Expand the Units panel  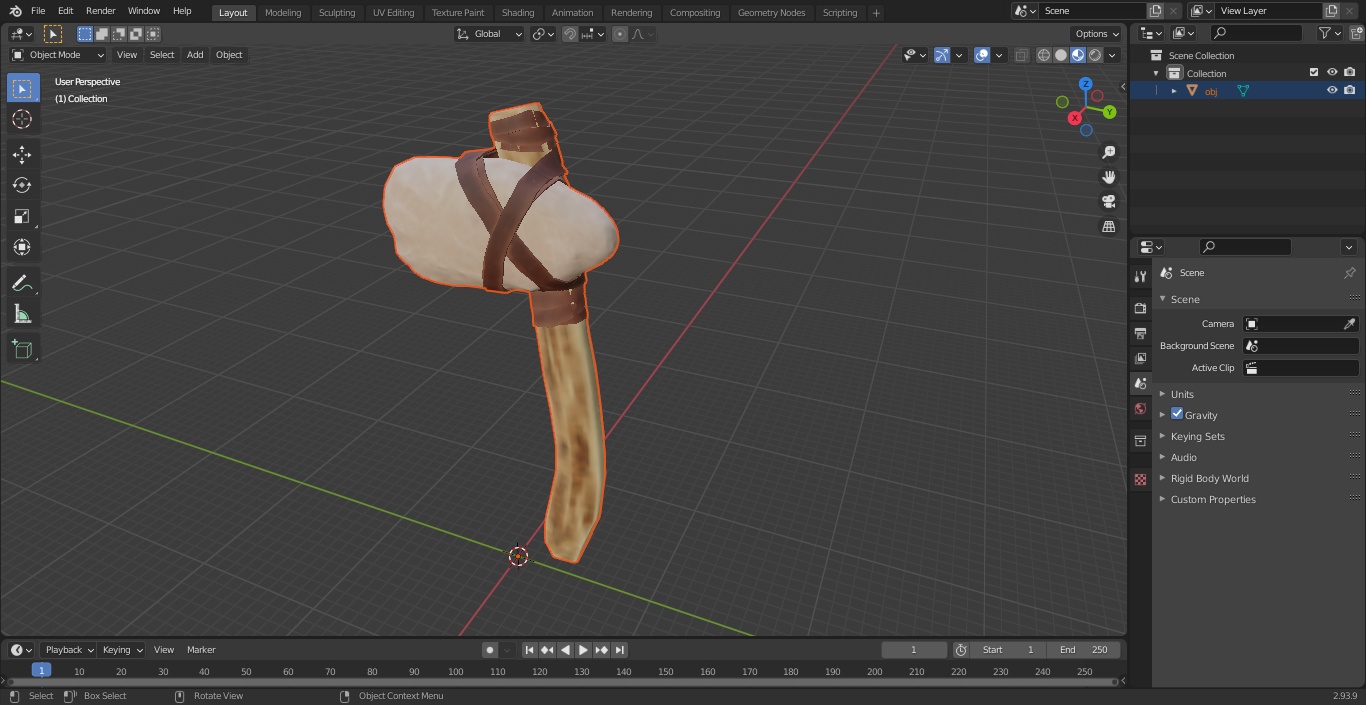pyautogui.click(x=1182, y=394)
